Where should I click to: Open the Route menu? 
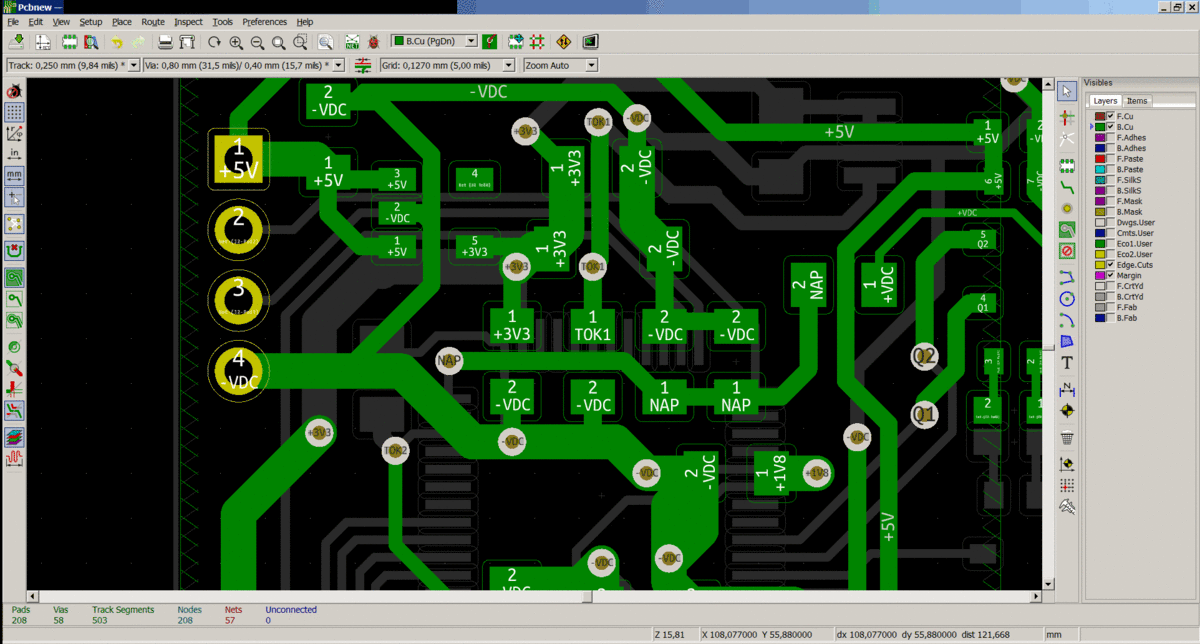[153, 21]
